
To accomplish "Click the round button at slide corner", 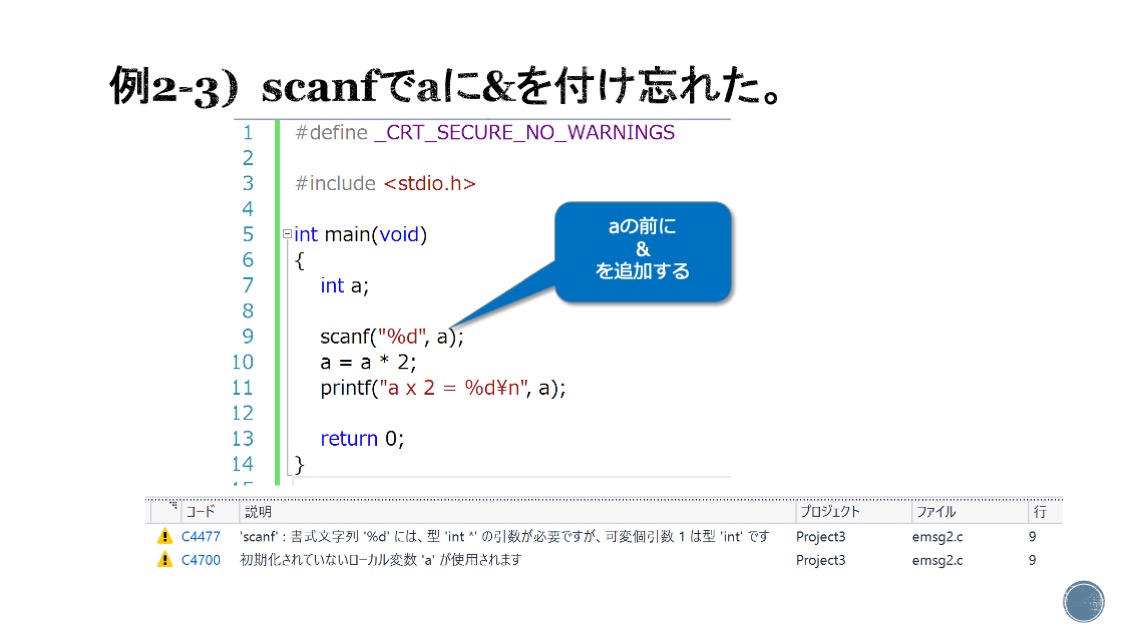I will tap(1084, 601).
